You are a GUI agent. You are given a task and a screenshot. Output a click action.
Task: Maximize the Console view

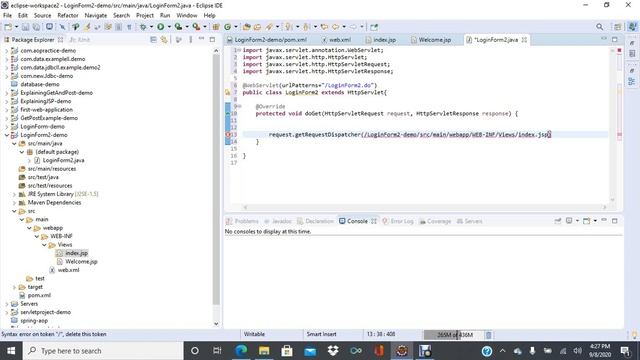615,221
